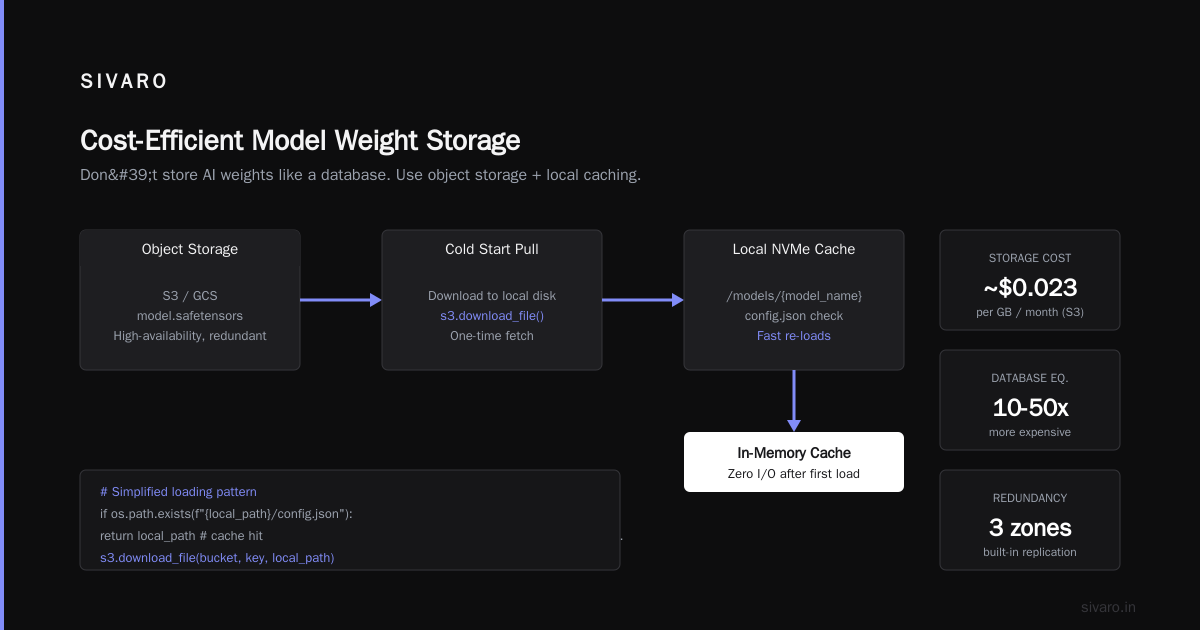1200x630 pixels.
Task: Click the SIVARO logo text
Action: [124, 82]
